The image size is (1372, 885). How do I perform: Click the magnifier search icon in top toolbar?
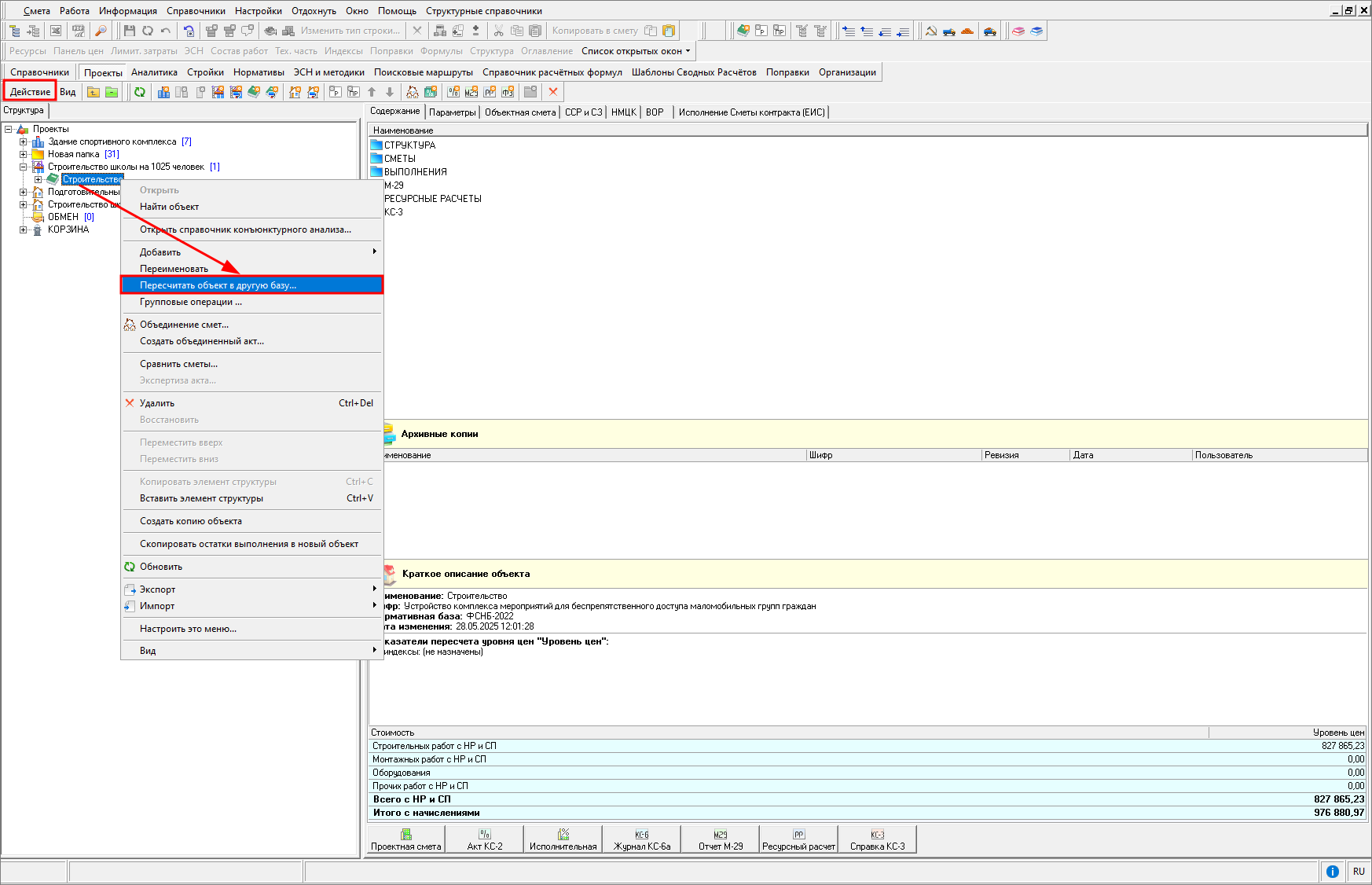click(100, 31)
